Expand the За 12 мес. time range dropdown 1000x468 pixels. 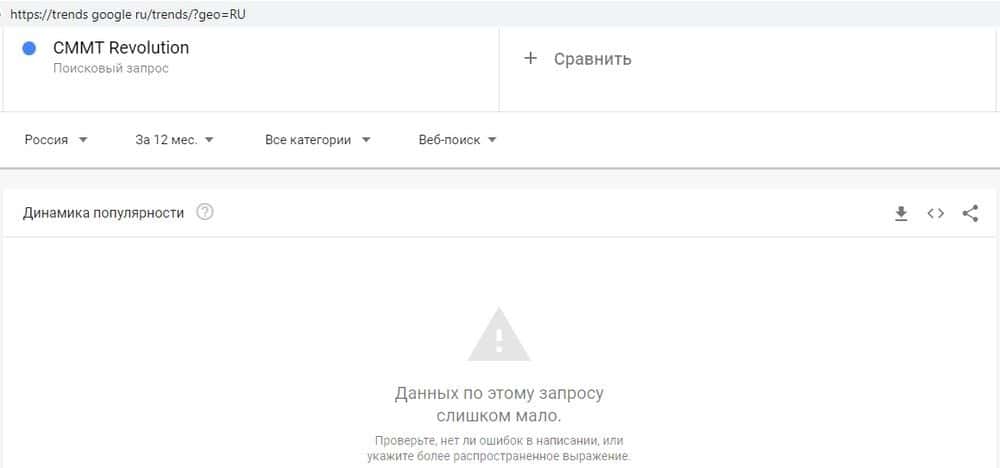(x=175, y=140)
